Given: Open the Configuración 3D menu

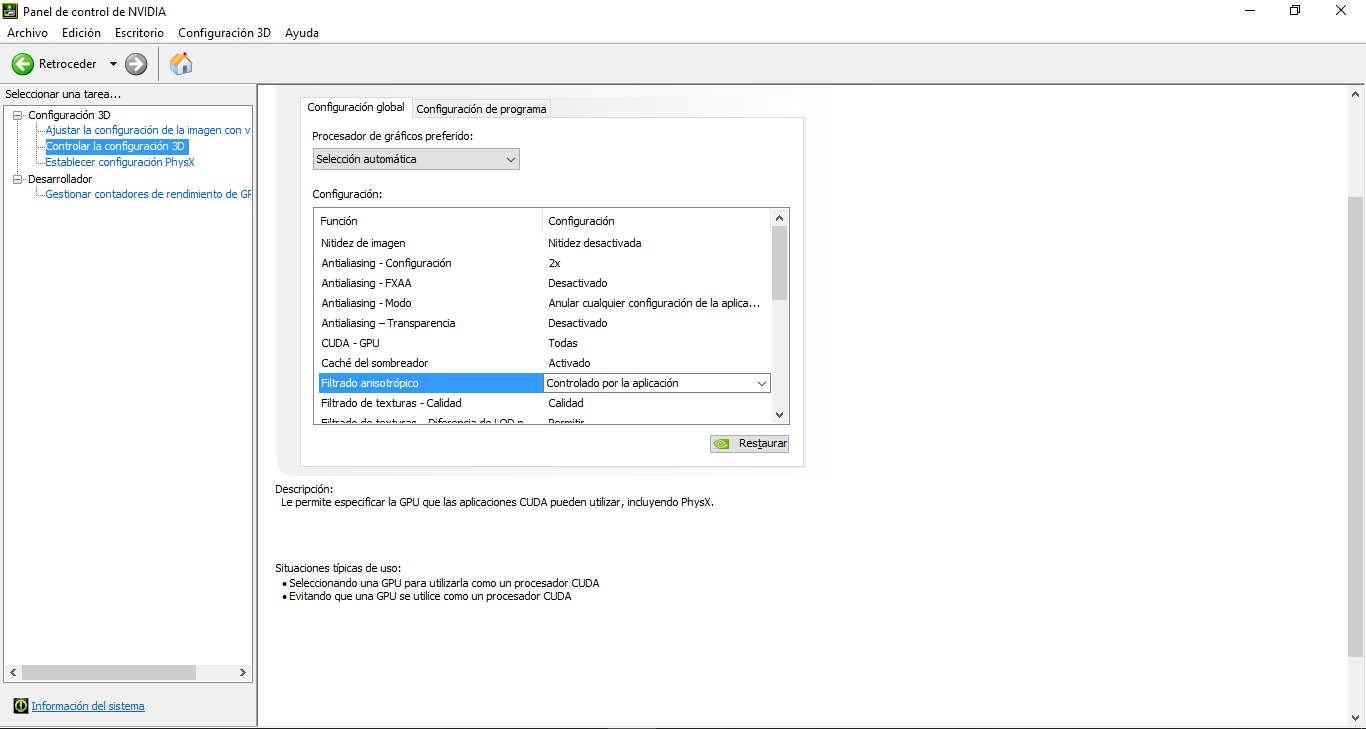Looking at the screenshot, I should (x=224, y=33).
